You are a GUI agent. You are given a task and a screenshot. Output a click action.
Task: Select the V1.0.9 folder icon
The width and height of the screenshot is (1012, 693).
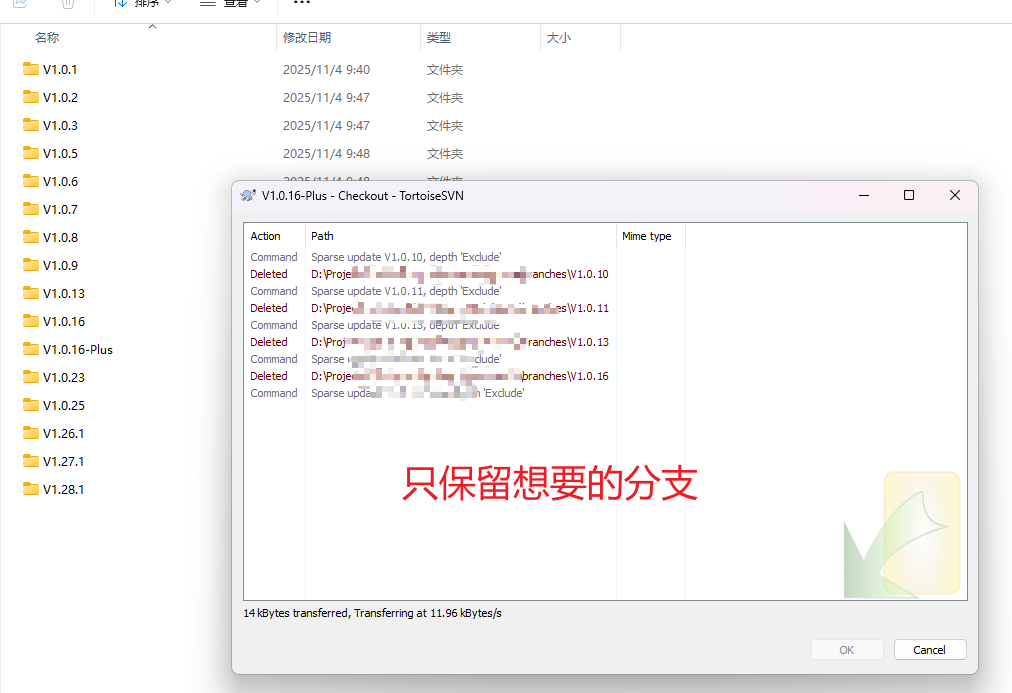tap(30, 265)
